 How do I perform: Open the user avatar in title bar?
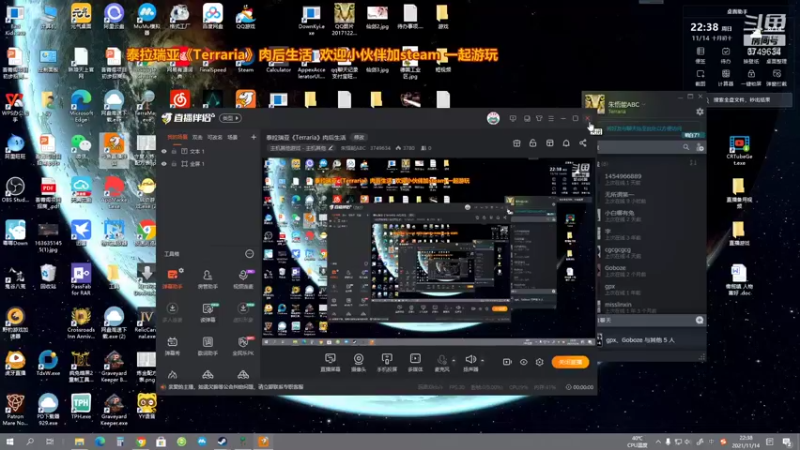pos(493,118)
